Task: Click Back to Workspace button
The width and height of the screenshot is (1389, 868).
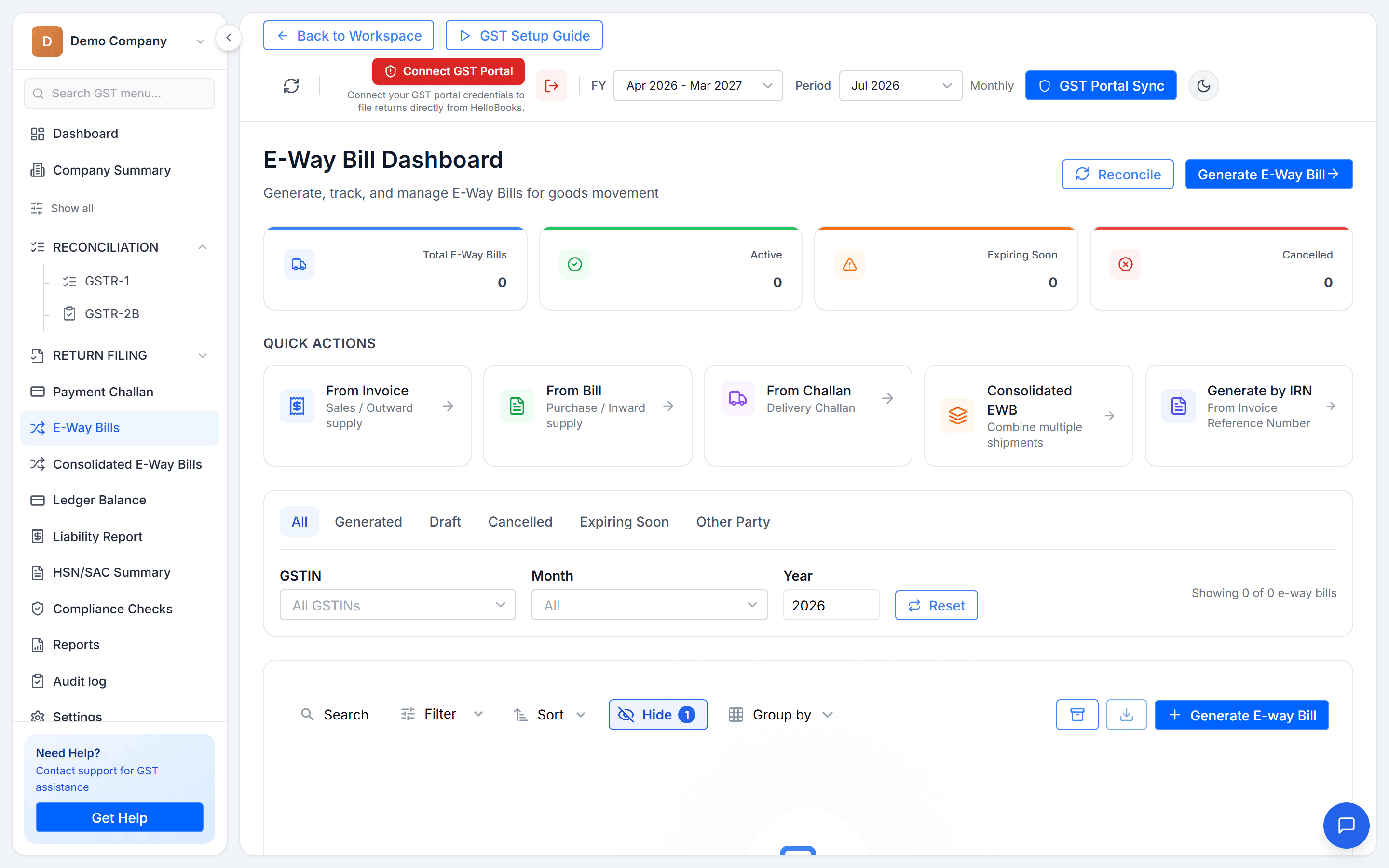Action: (x=348, y=36)
